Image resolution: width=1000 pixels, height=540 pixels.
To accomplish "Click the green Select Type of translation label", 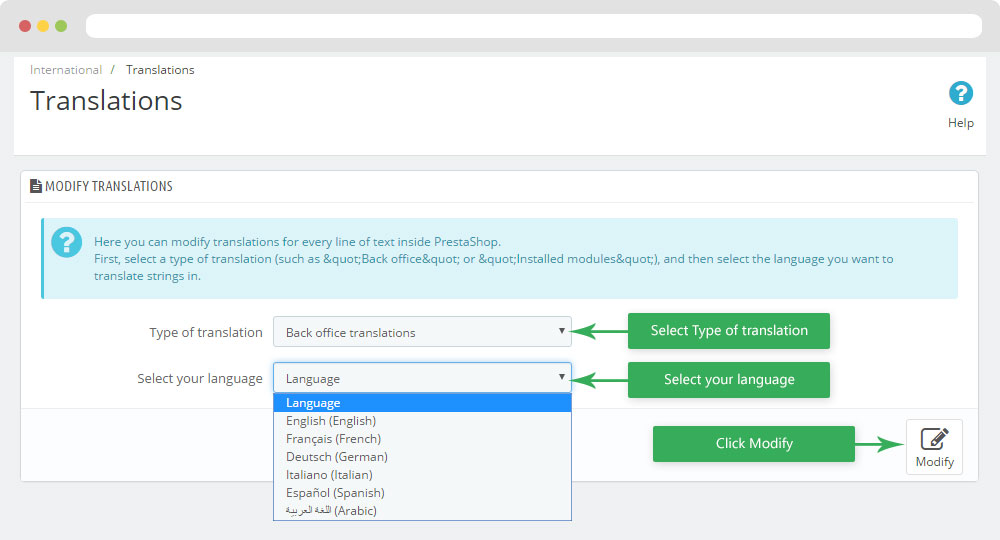I will [x=728, y=331].
